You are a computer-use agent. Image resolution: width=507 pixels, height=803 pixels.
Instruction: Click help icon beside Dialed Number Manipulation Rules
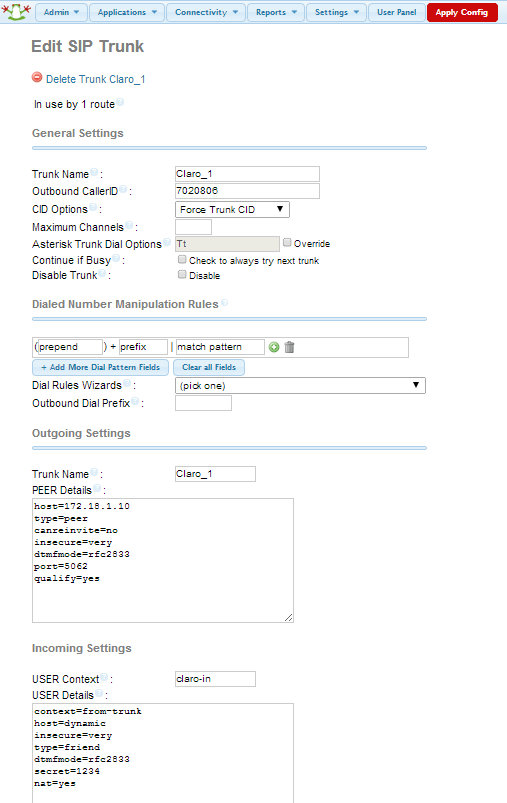[x=224, y=303]
